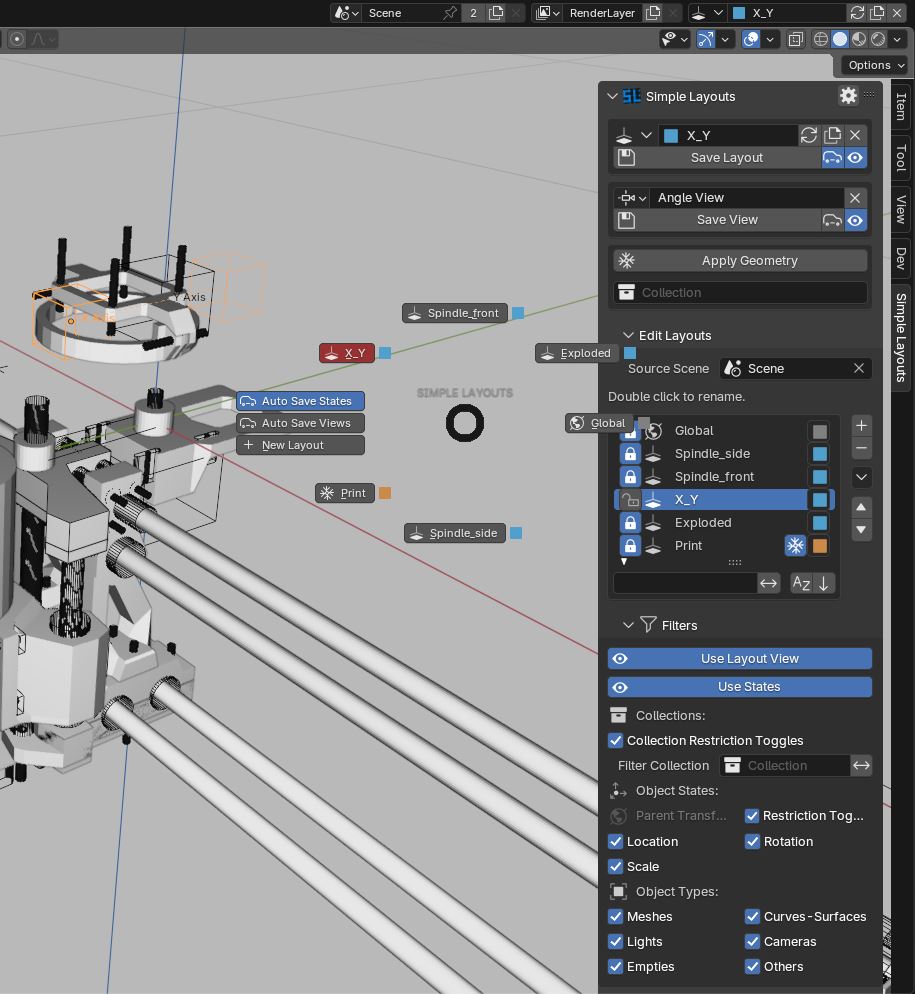Toggle X-Ray icon in viewport header
The image size is (915, 994).
click(795, 39)
